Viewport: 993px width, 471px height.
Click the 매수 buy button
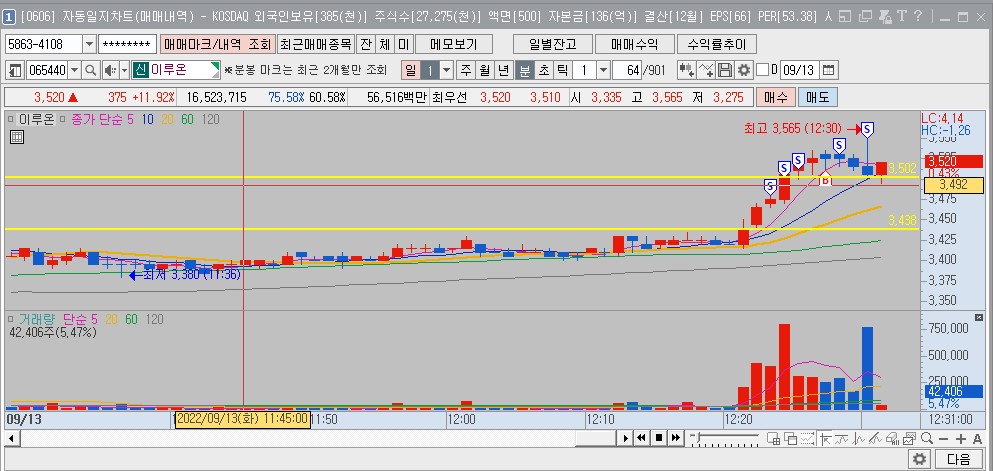pyautogui.click(x=776, y=97)
